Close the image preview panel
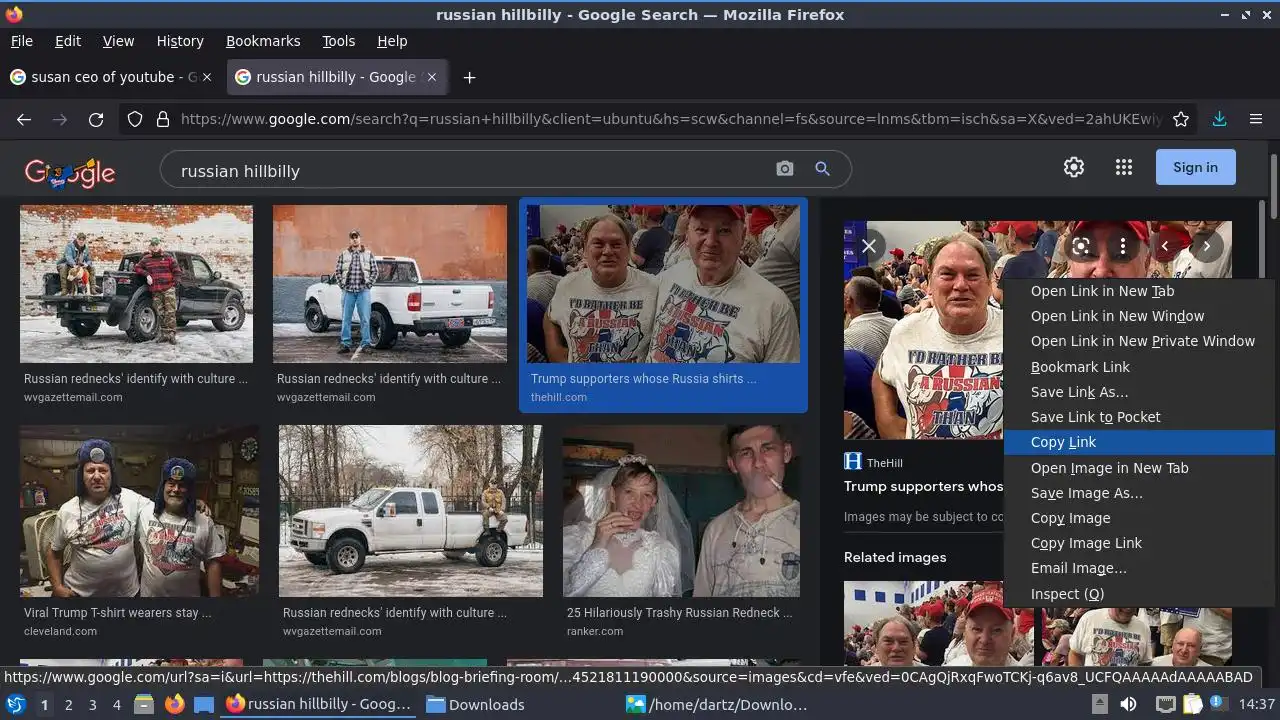The width and height of the screenshot is (1280, 720). [x=869, y=245]
